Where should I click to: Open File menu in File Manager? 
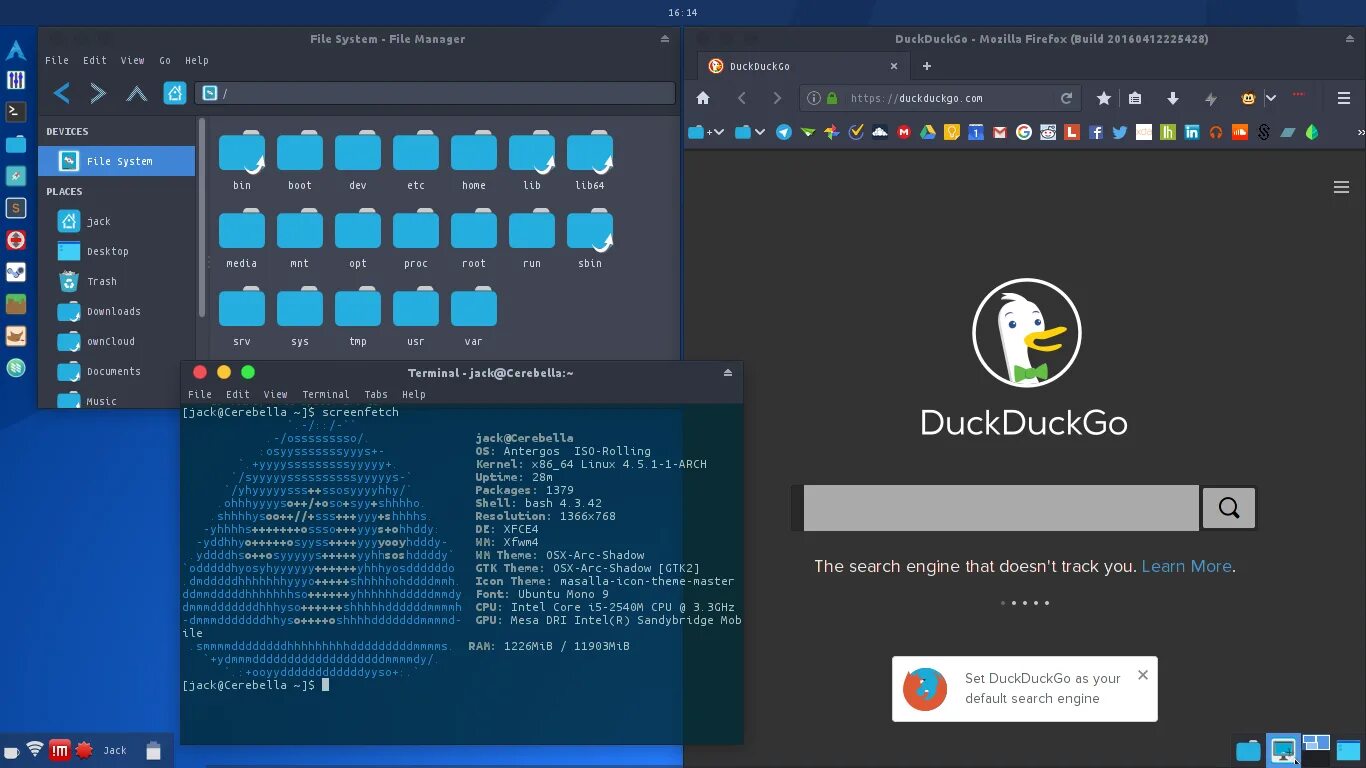click(x=57, y=60)
